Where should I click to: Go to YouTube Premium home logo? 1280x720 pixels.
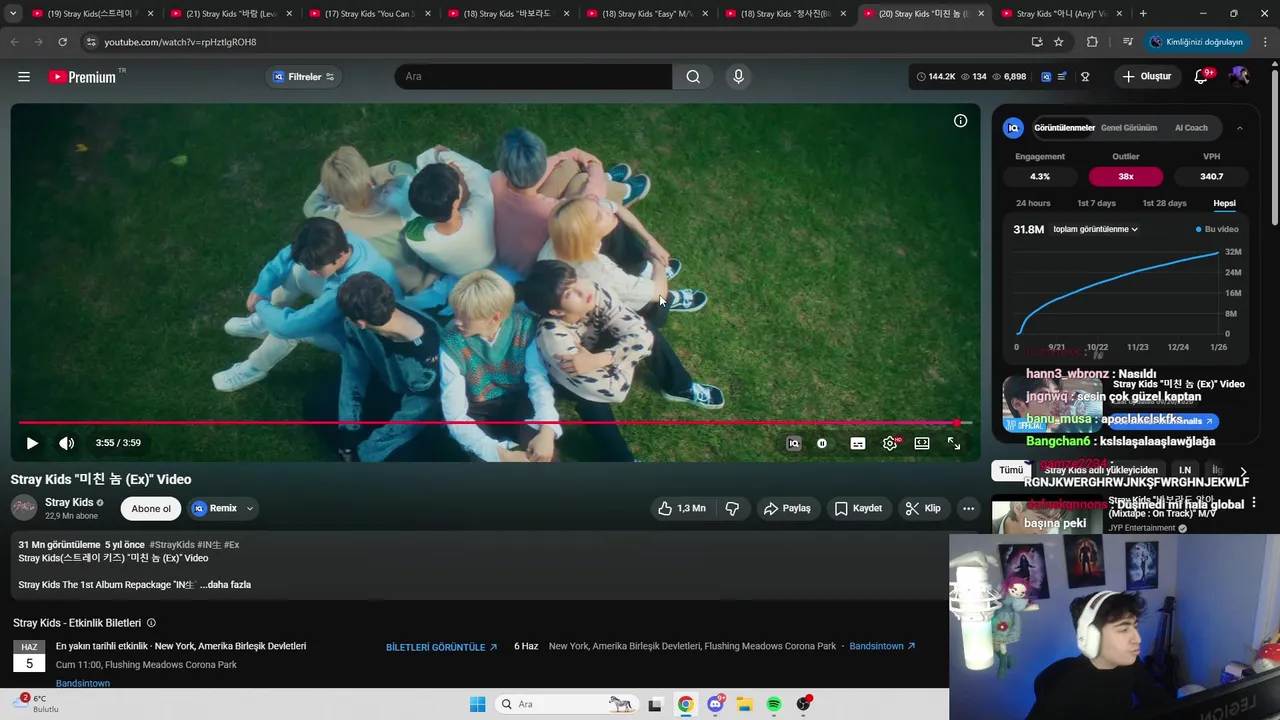pyautogui.click(x=82, y=77)
